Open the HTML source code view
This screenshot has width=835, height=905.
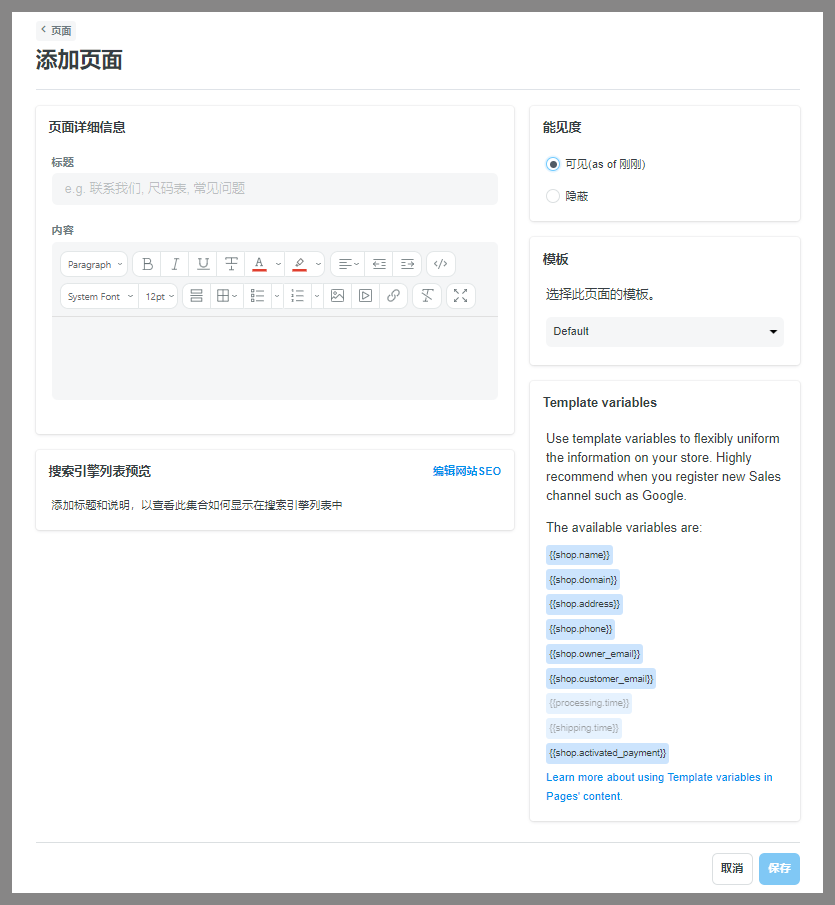(x=441, y=264)
